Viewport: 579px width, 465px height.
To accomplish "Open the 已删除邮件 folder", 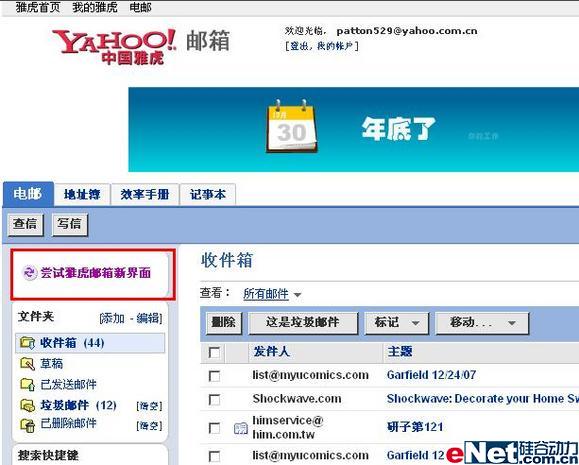I will (68, 424).
